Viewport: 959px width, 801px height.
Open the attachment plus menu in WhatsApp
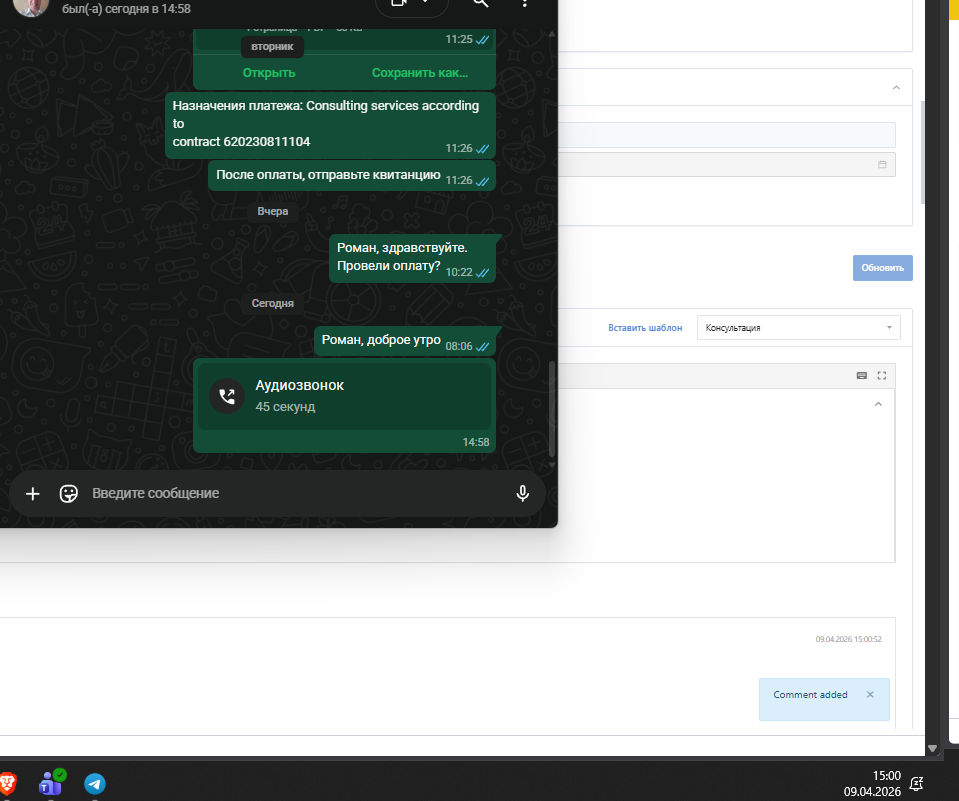click(32, 493)
